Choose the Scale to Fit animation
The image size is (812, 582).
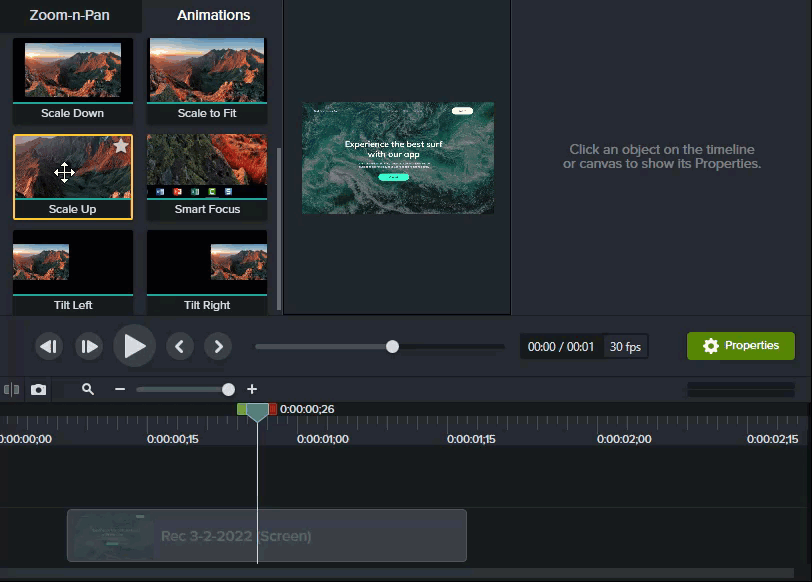pos(207,81)
